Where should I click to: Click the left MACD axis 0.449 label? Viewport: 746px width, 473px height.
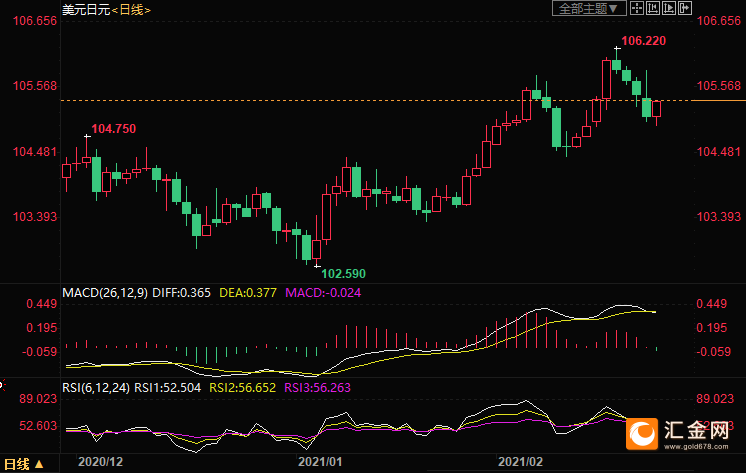coord(41,304)
